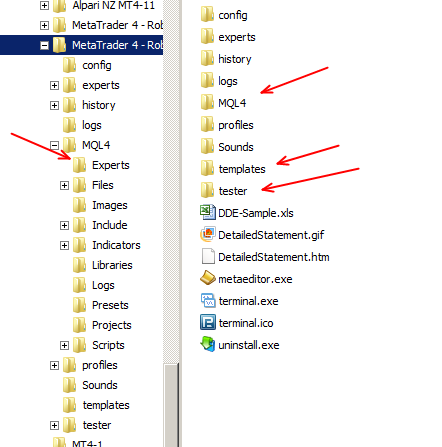This screenshot has height=447, width=442.
Task: Click the Experts folder icon under MQL4 tree
Action: pos(79,165)
